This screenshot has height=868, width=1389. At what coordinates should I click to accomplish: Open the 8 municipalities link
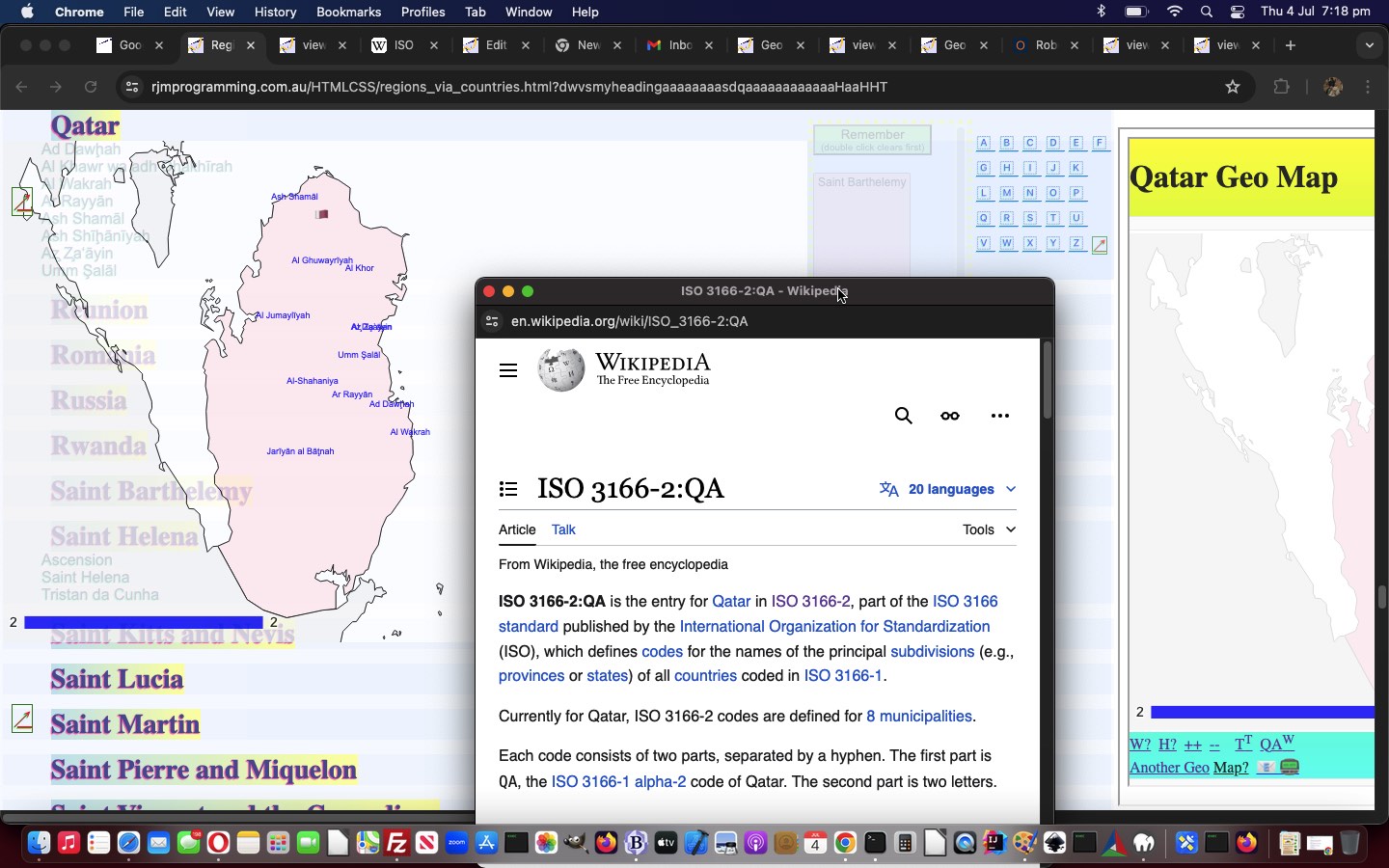pyautogui.click(x=919, y=716)
